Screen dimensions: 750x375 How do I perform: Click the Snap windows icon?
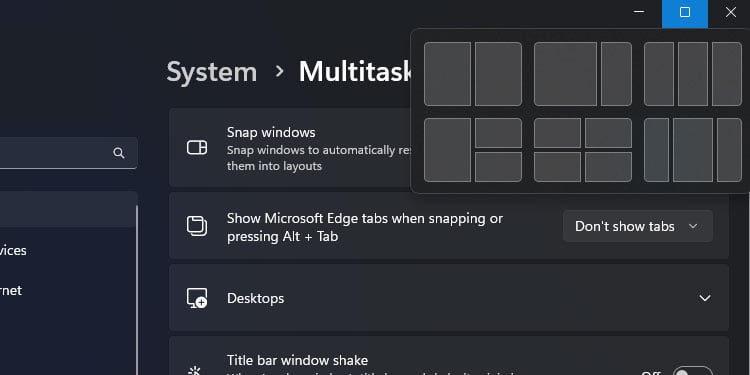coord(197,147)
